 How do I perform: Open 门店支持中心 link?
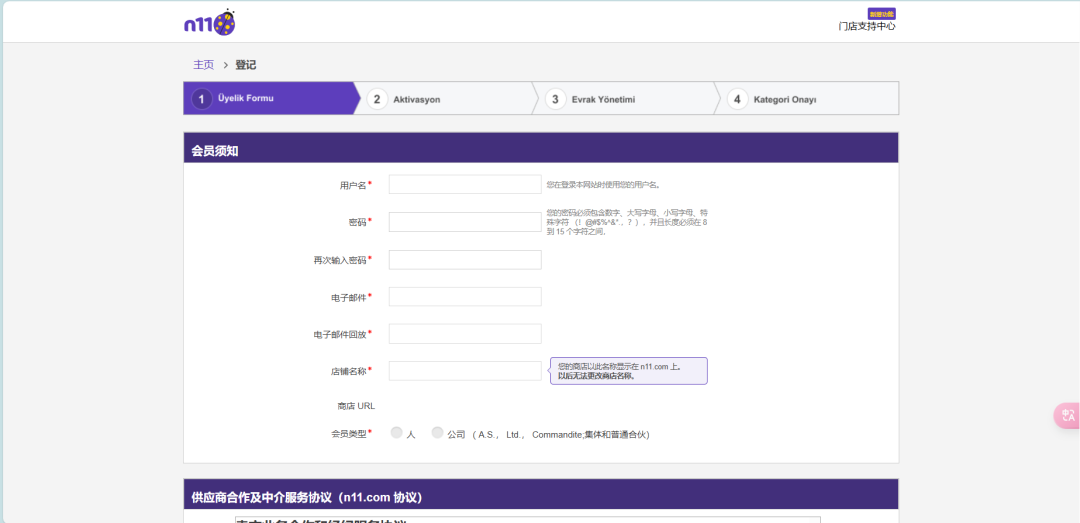click(866, 26)
